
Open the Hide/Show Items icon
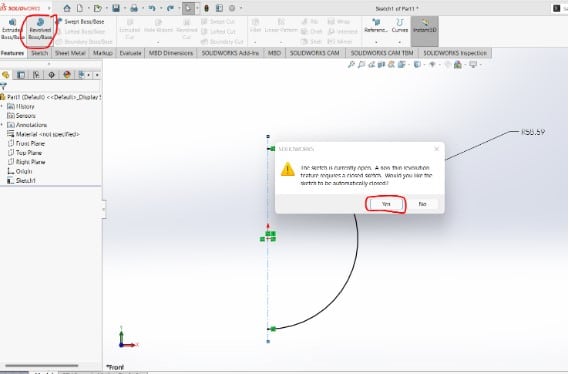pos(432,65)
